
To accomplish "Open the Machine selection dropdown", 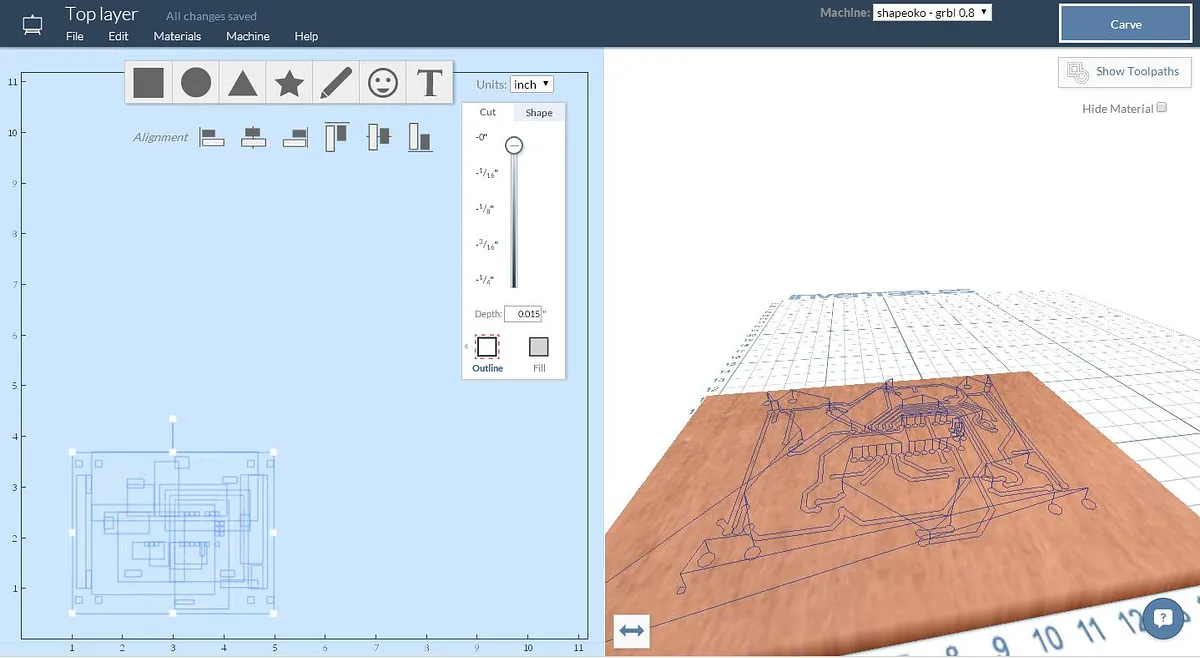I will click(x=932, y=13).
